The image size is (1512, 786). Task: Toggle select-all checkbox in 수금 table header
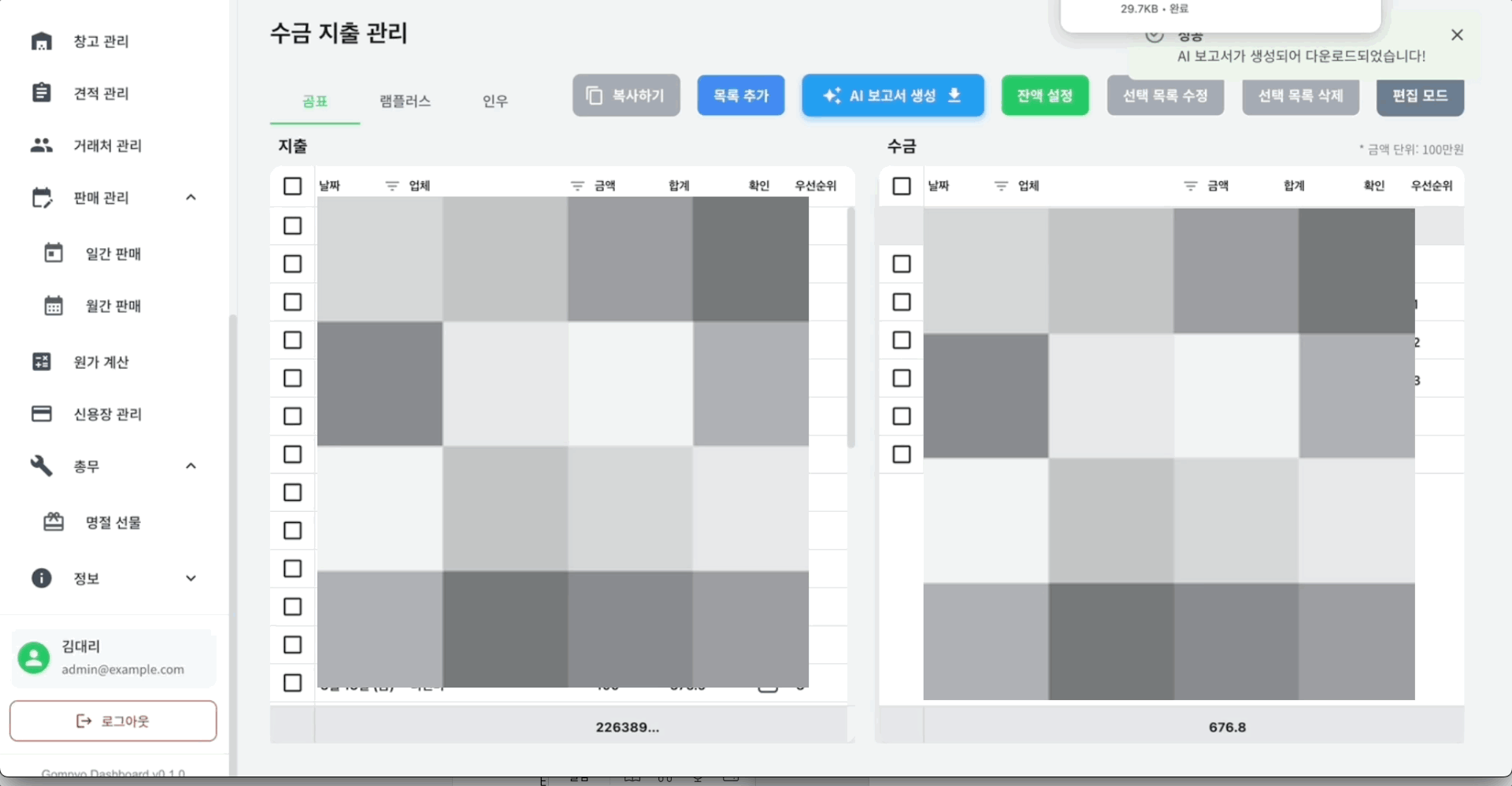(902, 186)
